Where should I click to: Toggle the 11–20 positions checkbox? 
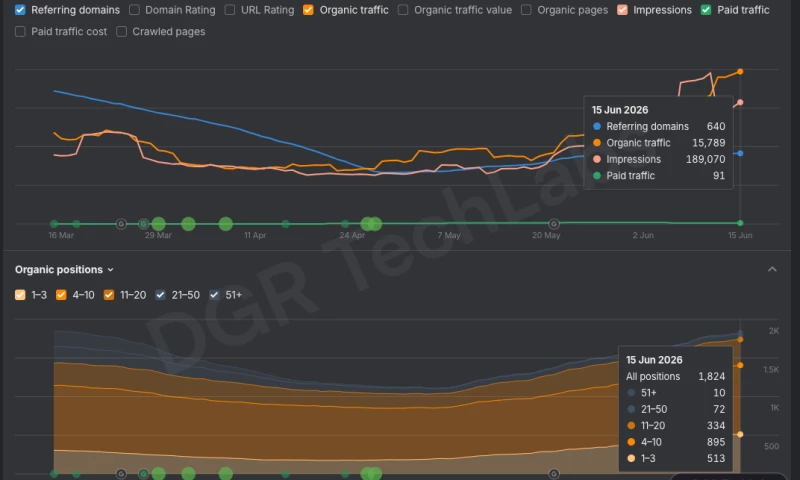[x=109, y=295]
